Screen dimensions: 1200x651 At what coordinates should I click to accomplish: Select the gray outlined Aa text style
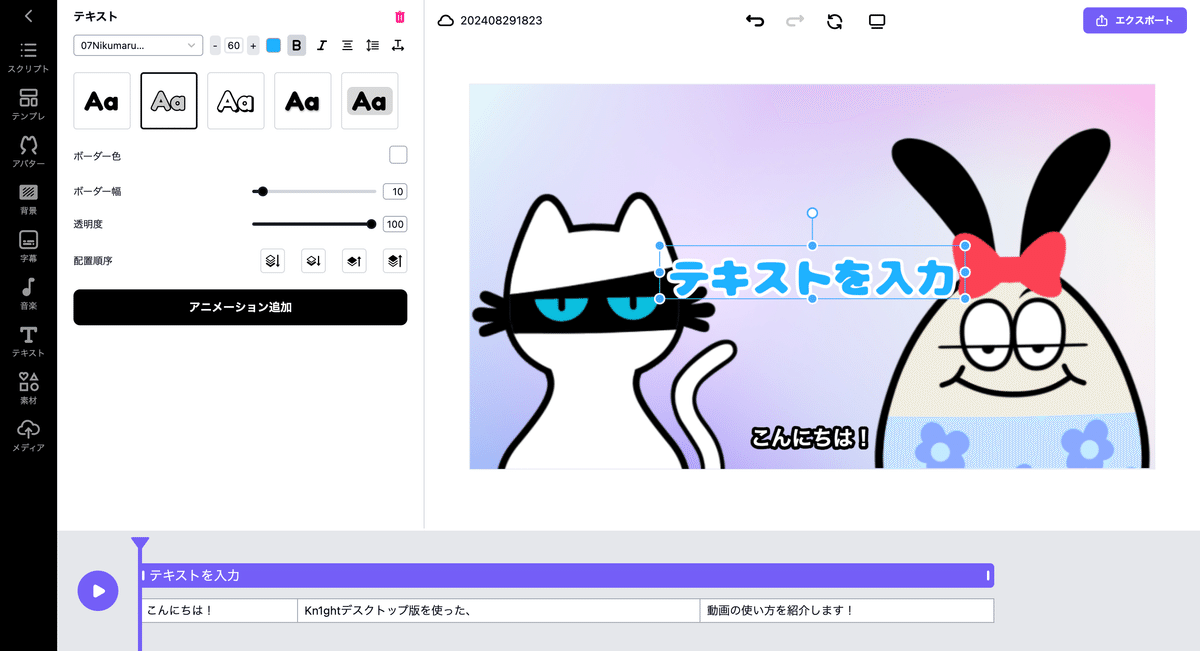click(x=169, y=101)
